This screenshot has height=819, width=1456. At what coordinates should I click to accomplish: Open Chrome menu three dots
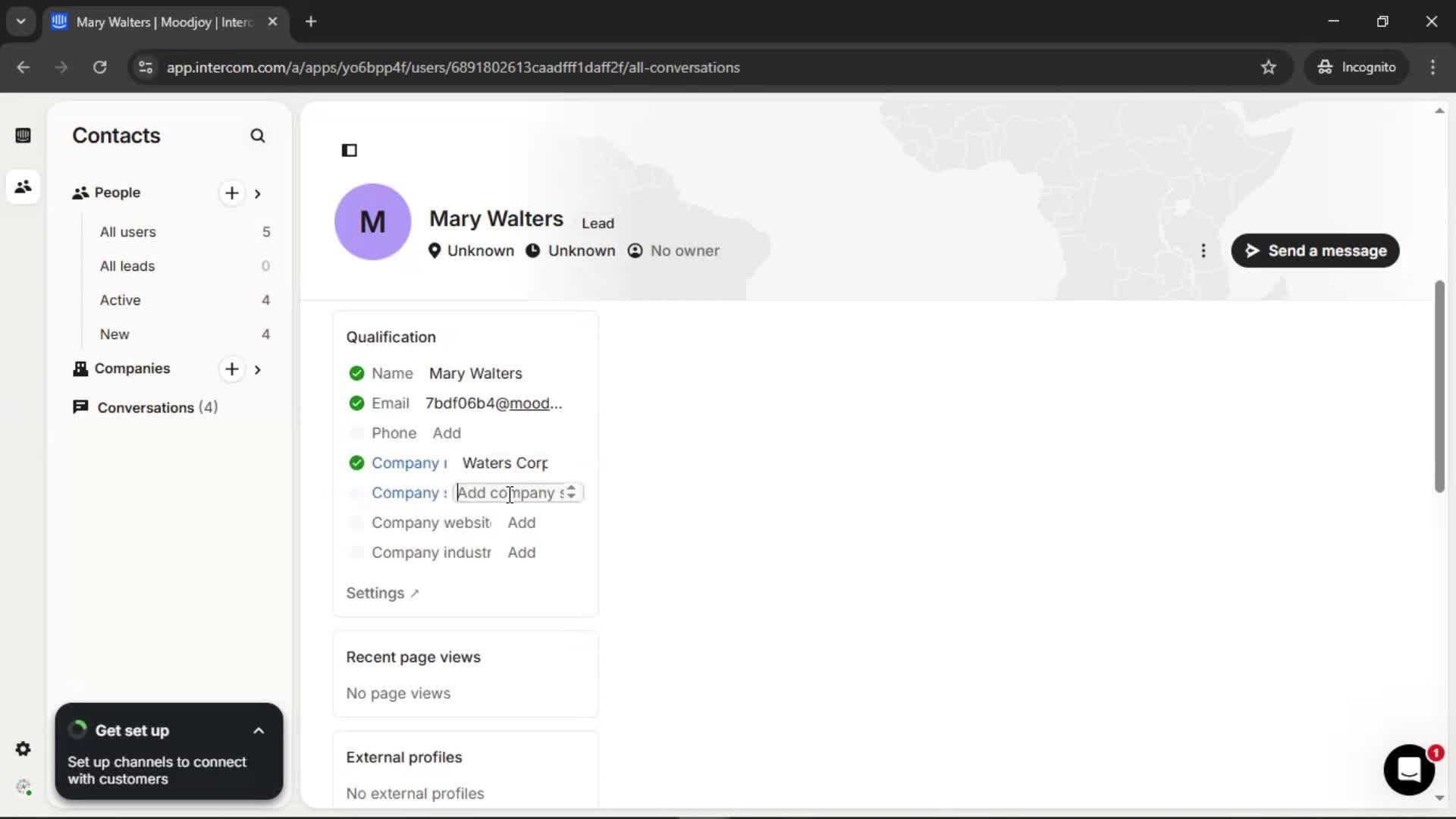point(1432,67)
